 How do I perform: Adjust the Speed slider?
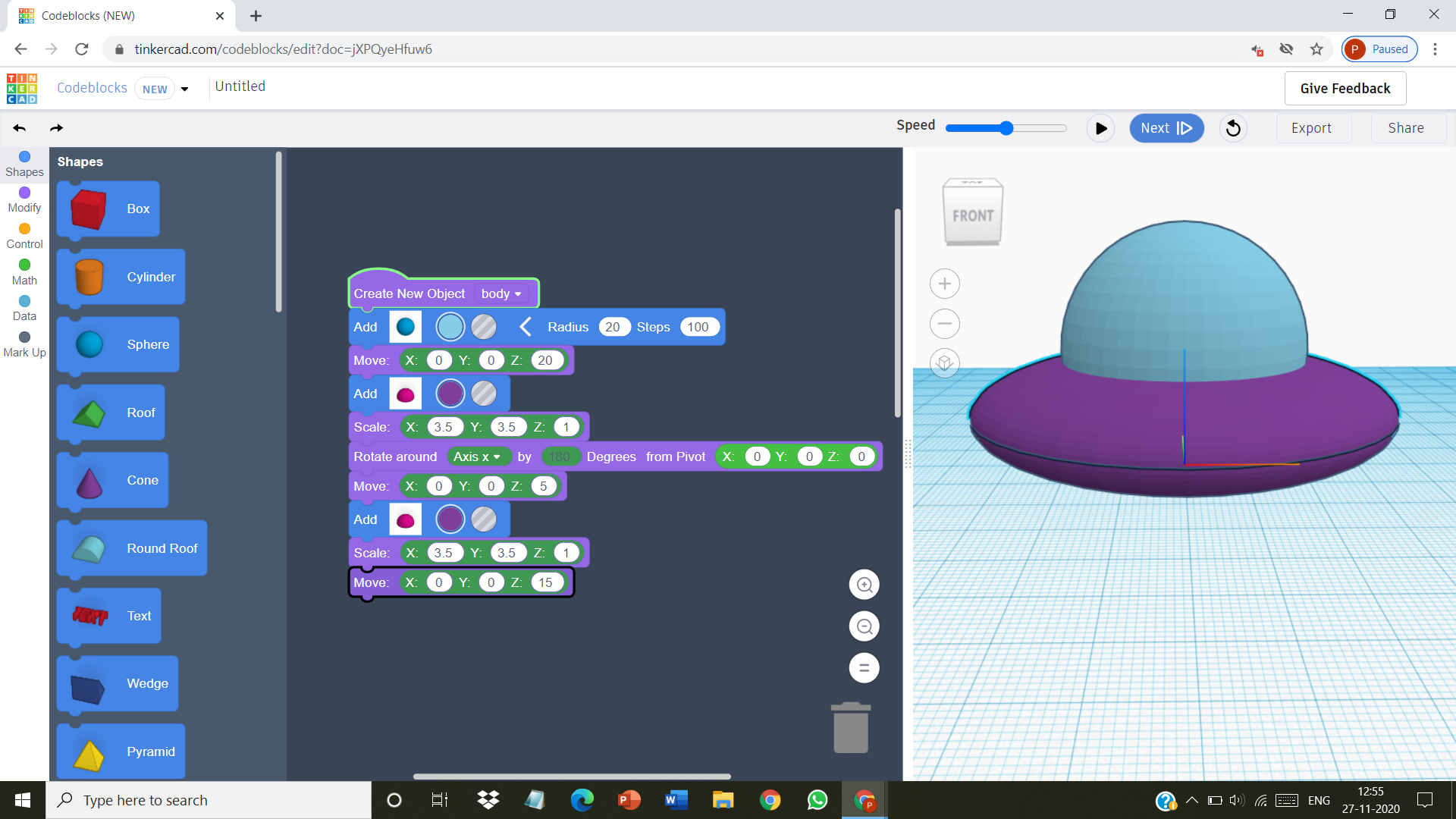pyautogui.click(x=1006, y=127)
